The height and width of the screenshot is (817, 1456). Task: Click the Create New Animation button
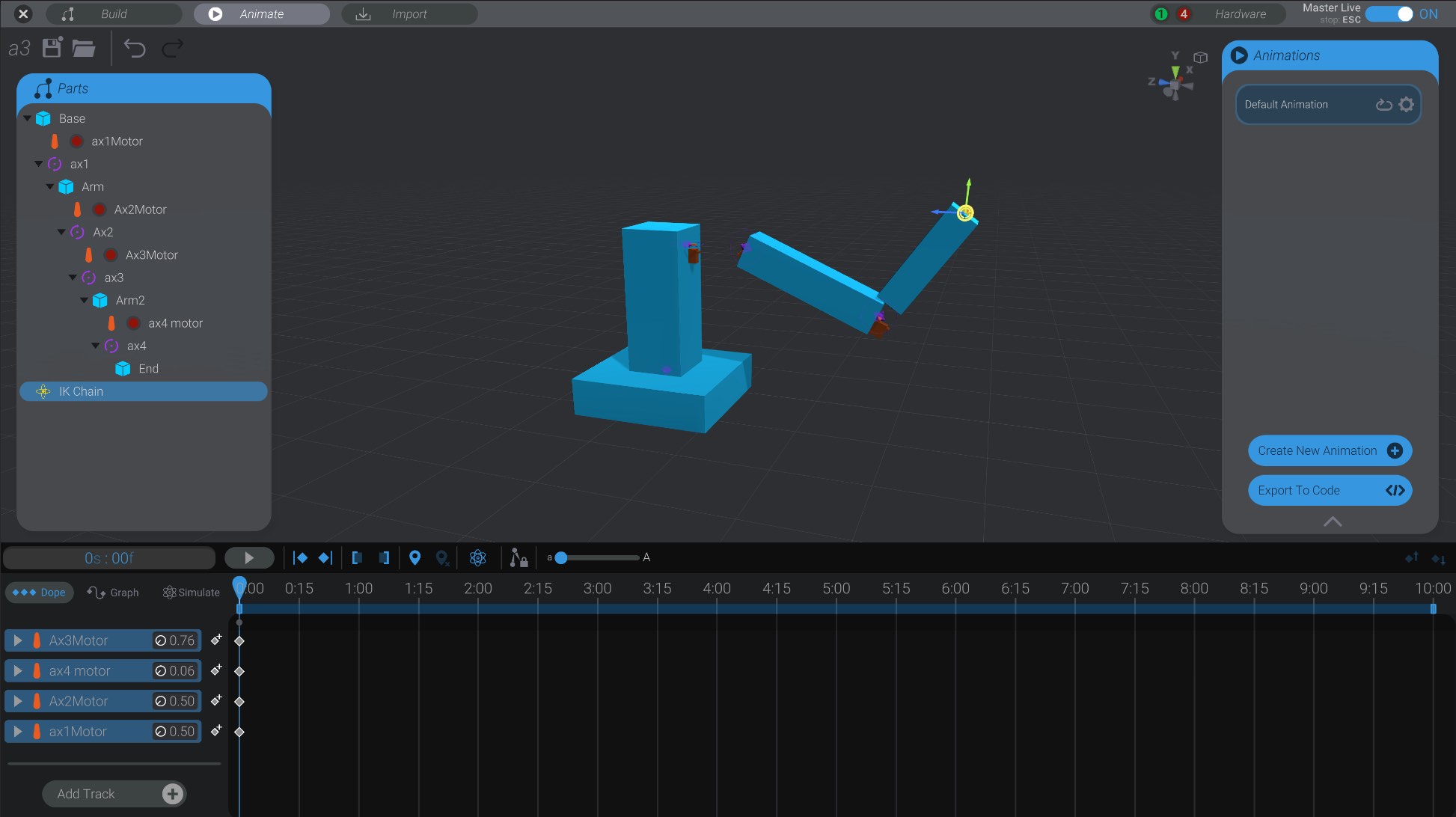(x=1330, y=450)
